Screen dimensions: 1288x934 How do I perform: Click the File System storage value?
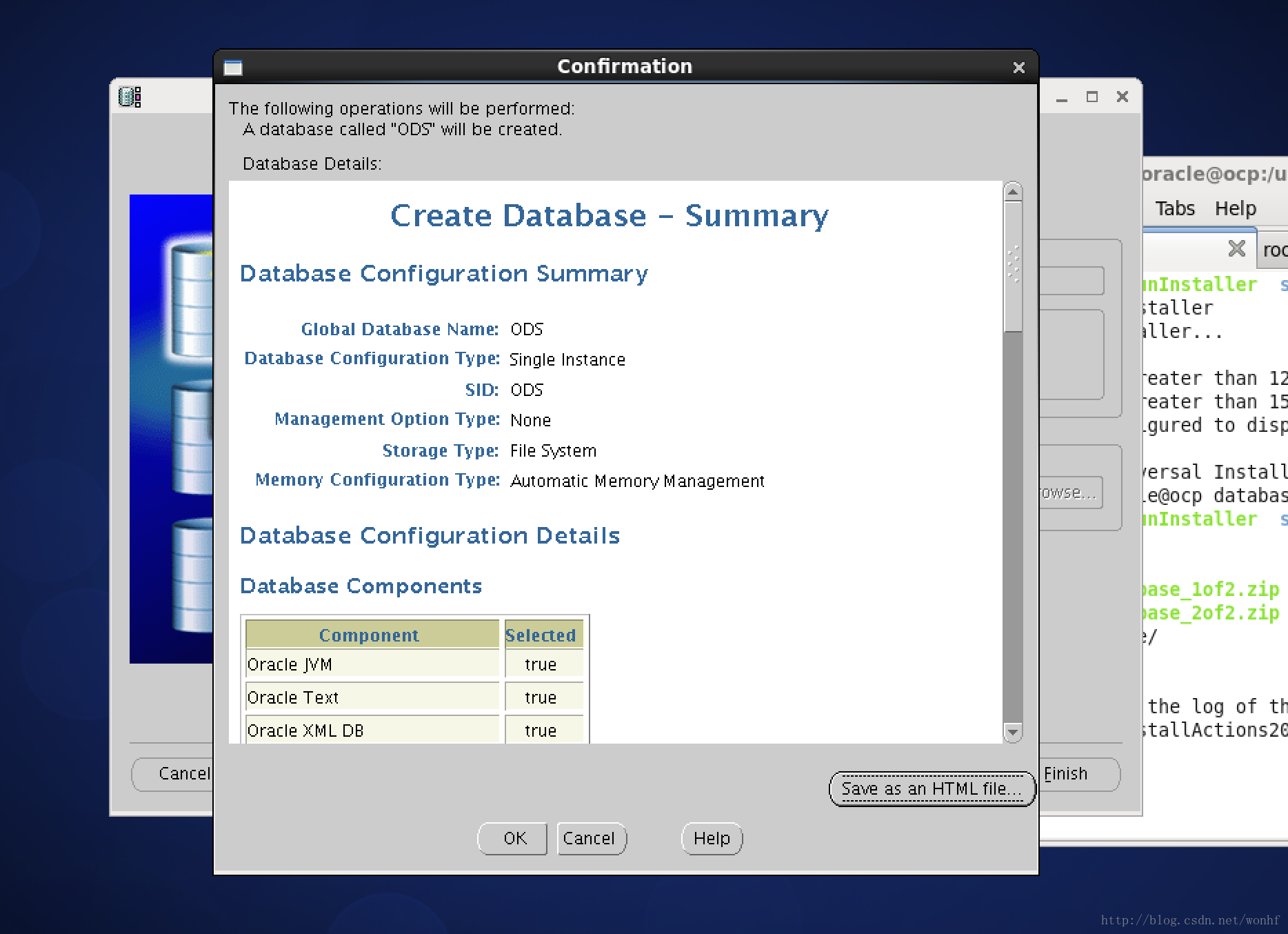tap(553, 451)
